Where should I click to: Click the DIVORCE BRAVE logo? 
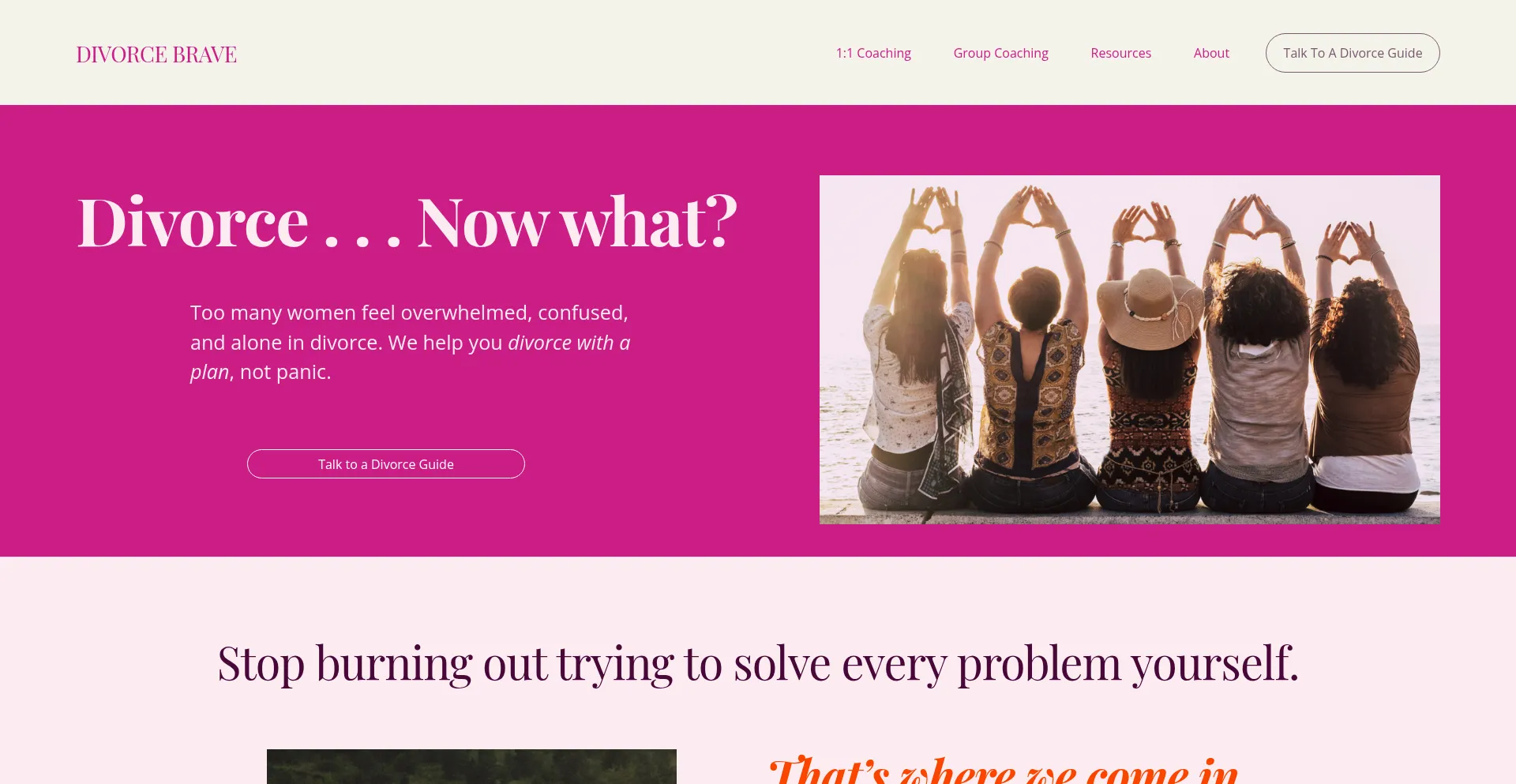click(156, 54)
